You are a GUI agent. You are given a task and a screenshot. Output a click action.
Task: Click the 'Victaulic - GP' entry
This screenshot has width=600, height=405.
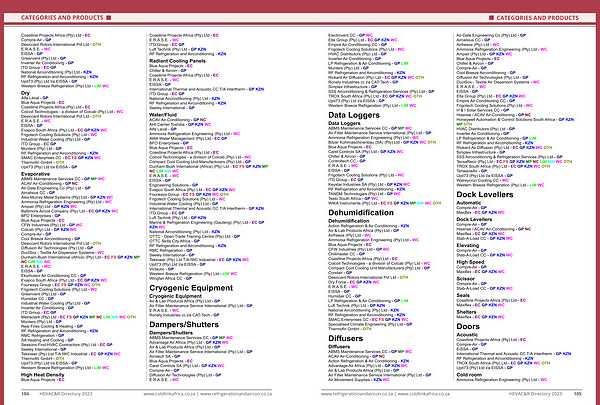coord(161,269)
